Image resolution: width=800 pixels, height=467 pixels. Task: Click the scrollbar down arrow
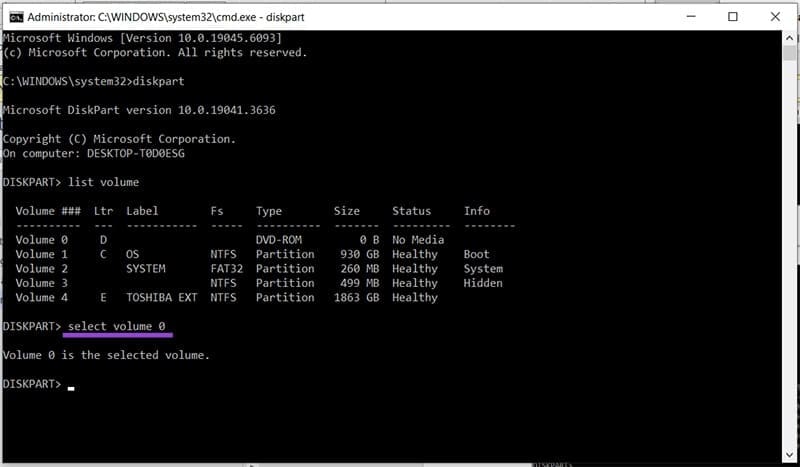(789, 455)
